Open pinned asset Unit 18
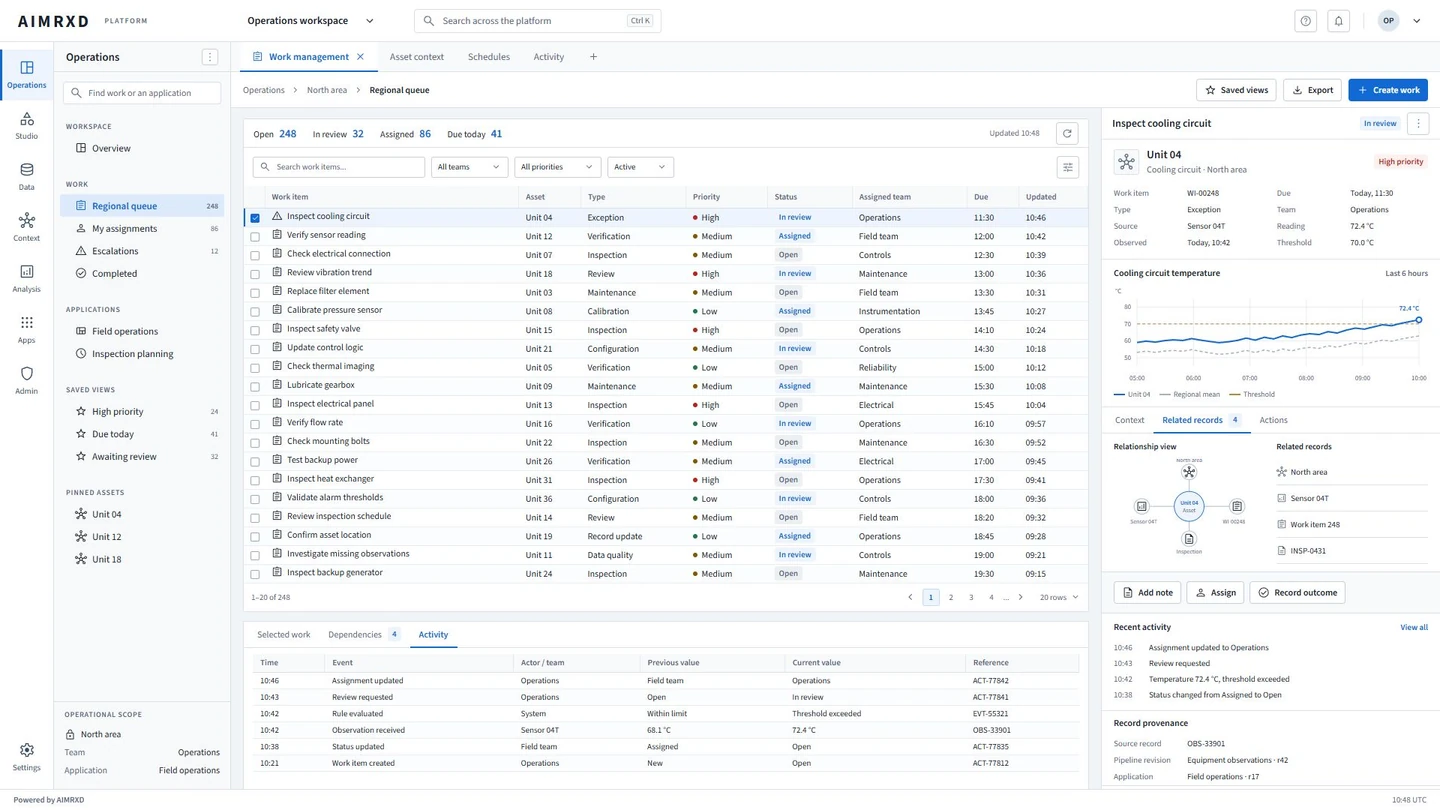The height and width of the screenshot is (810, 1440). 142,559
